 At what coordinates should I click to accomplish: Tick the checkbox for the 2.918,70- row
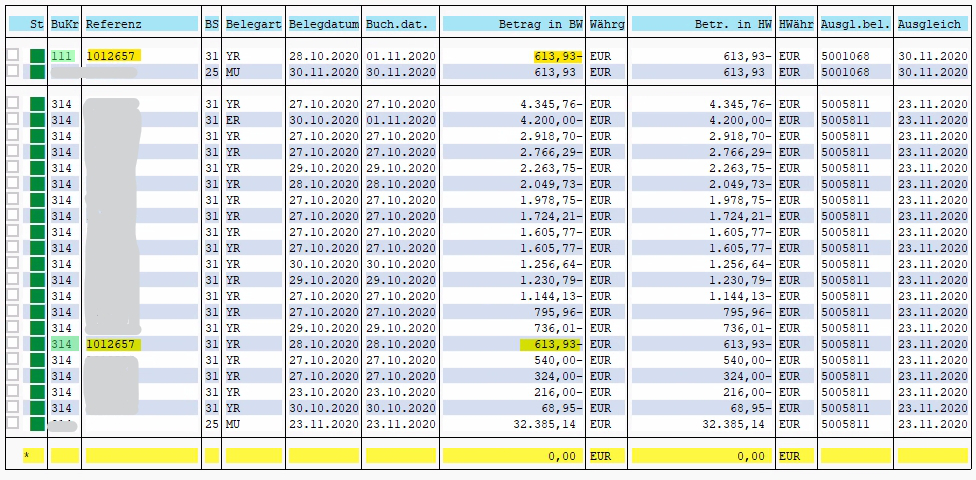coord(13,135)
